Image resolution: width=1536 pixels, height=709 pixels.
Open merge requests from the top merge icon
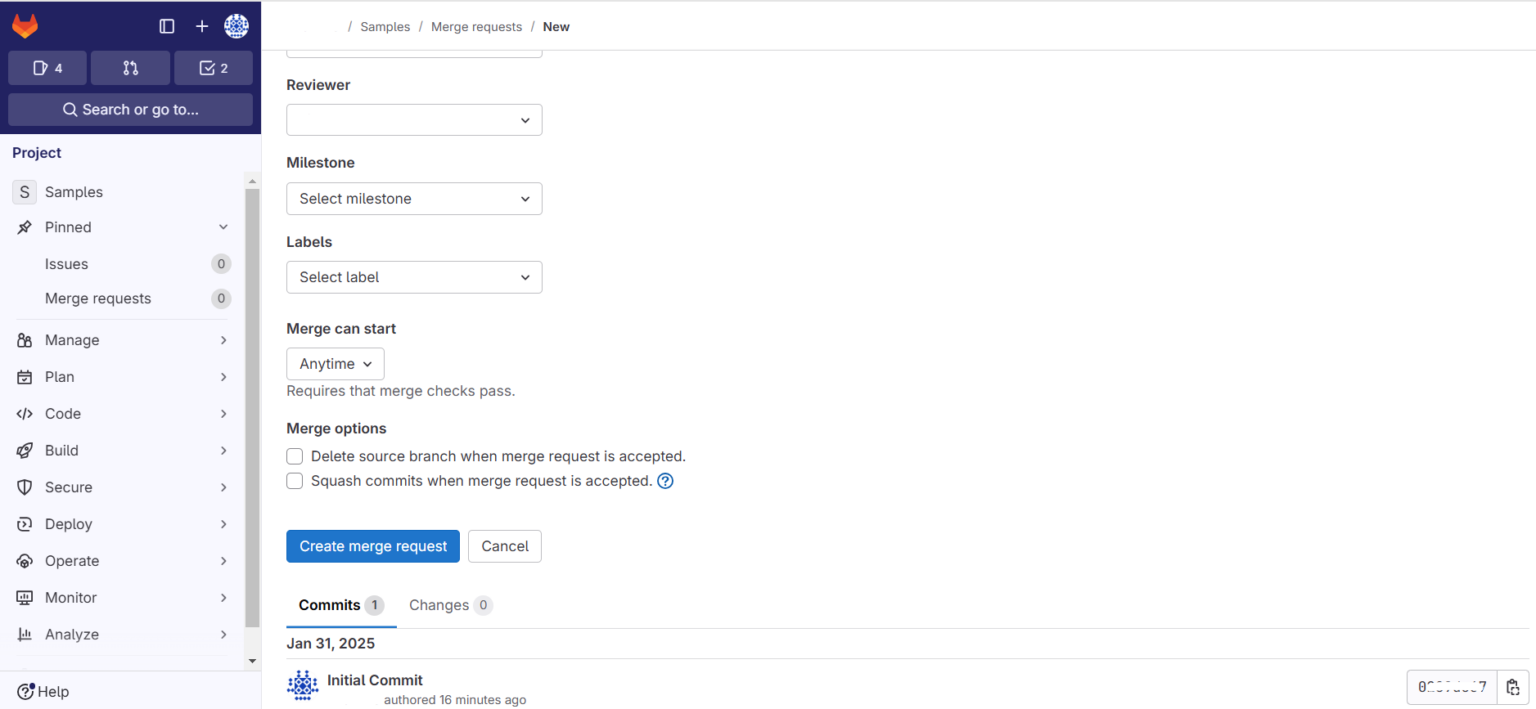(129, 67)
